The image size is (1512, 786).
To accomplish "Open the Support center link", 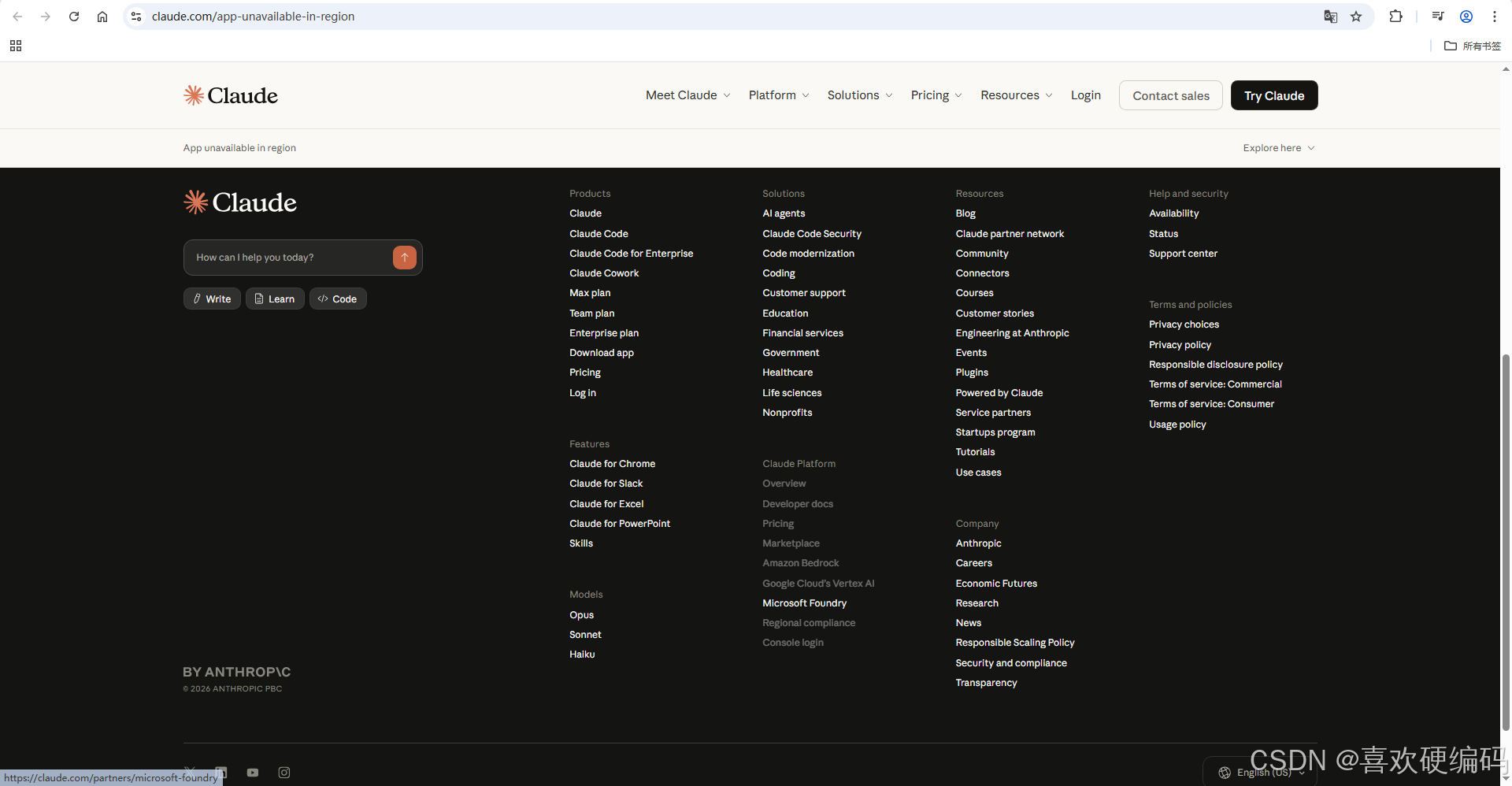I will point(1183,254).
